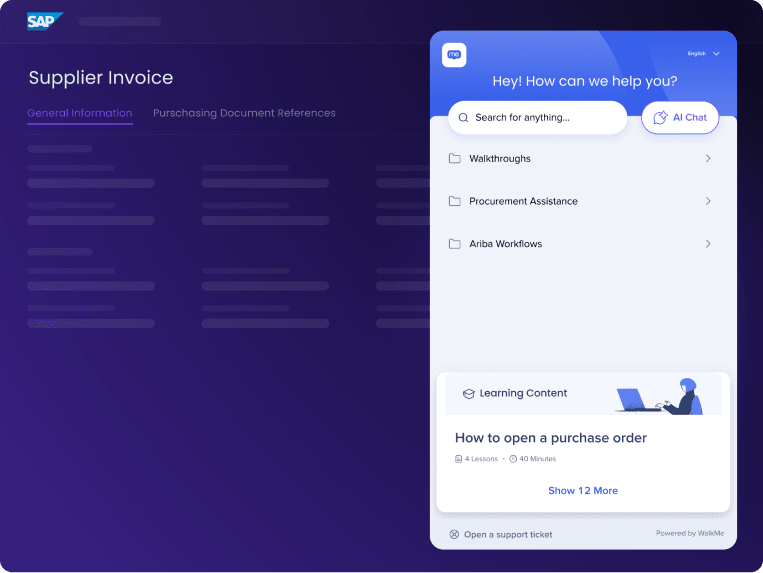Image resolution: width=763 pixels, height=573 pixels.
Task: Click the Ariba Workflows folder icon
Action: click(x=454, y=244)
